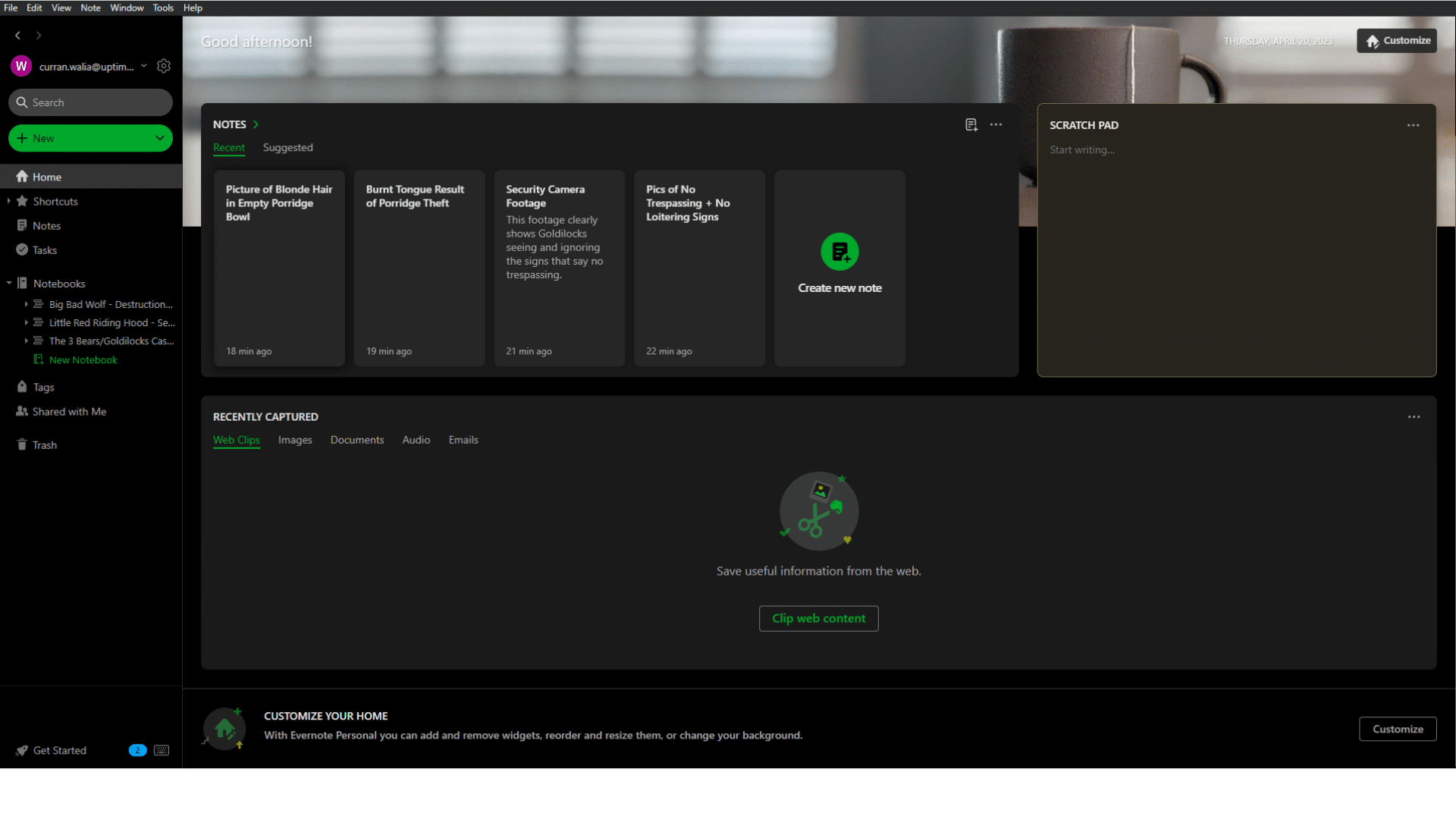The height and width of the screenshot is (819, 1456).
Task: Go back with the navigation arrow
Action: click(x=17, y=36)
